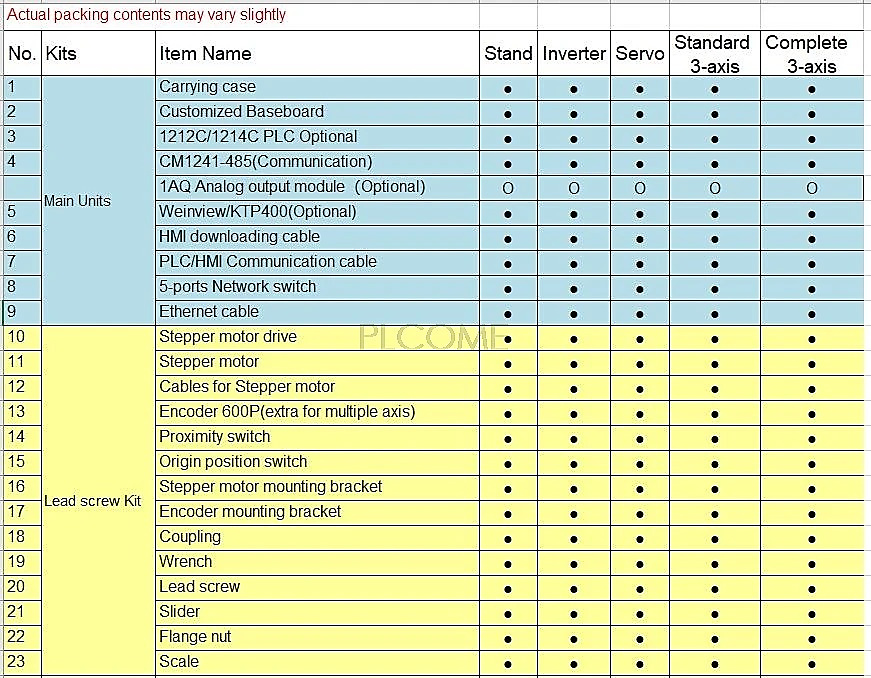Click the row number 10 cell
Image resolution: width=871 pixels, height=678 pixels.
pyautogui.click(x=22, y=338)
